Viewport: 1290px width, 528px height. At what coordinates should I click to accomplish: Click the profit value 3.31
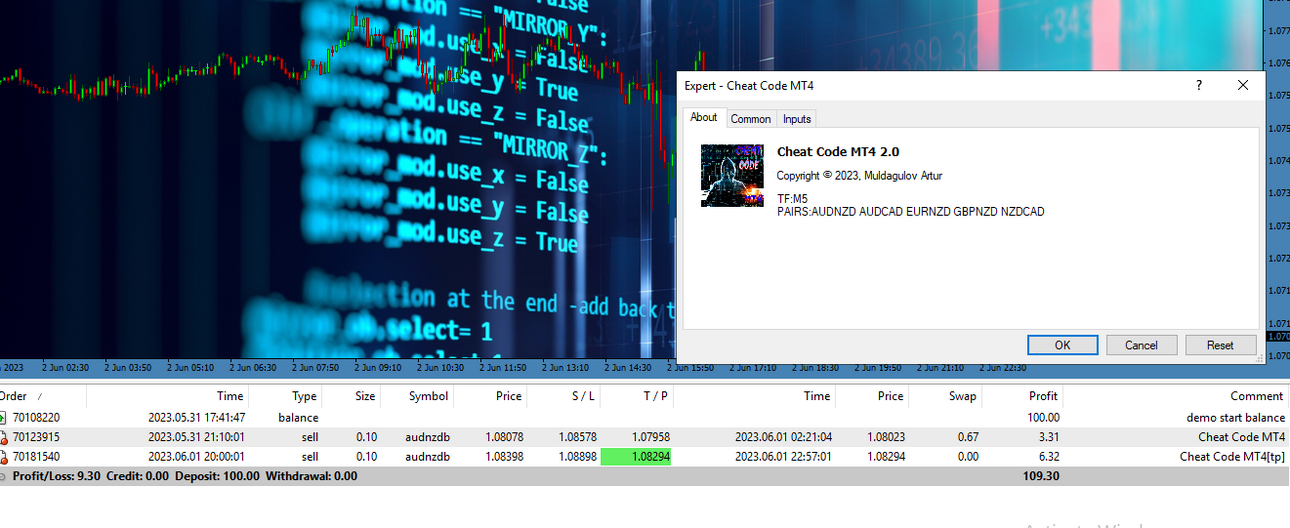tap(1049, 437)
